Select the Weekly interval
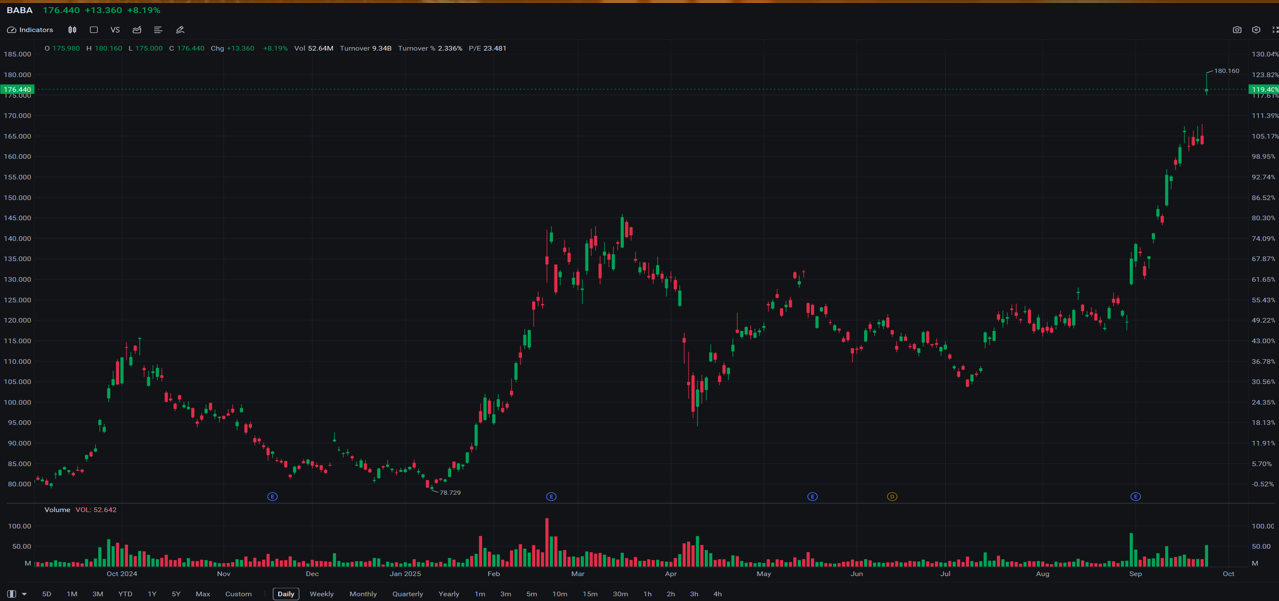 [x=321, y=594]
